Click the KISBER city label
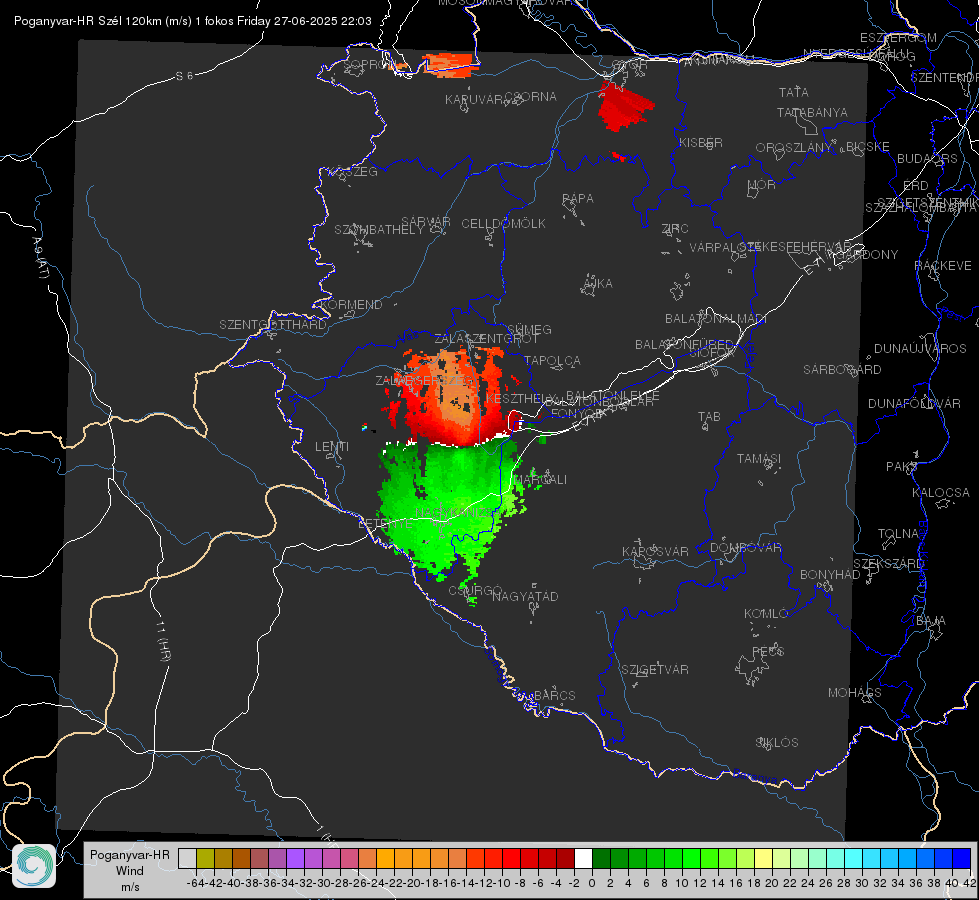 pos(701,143)
